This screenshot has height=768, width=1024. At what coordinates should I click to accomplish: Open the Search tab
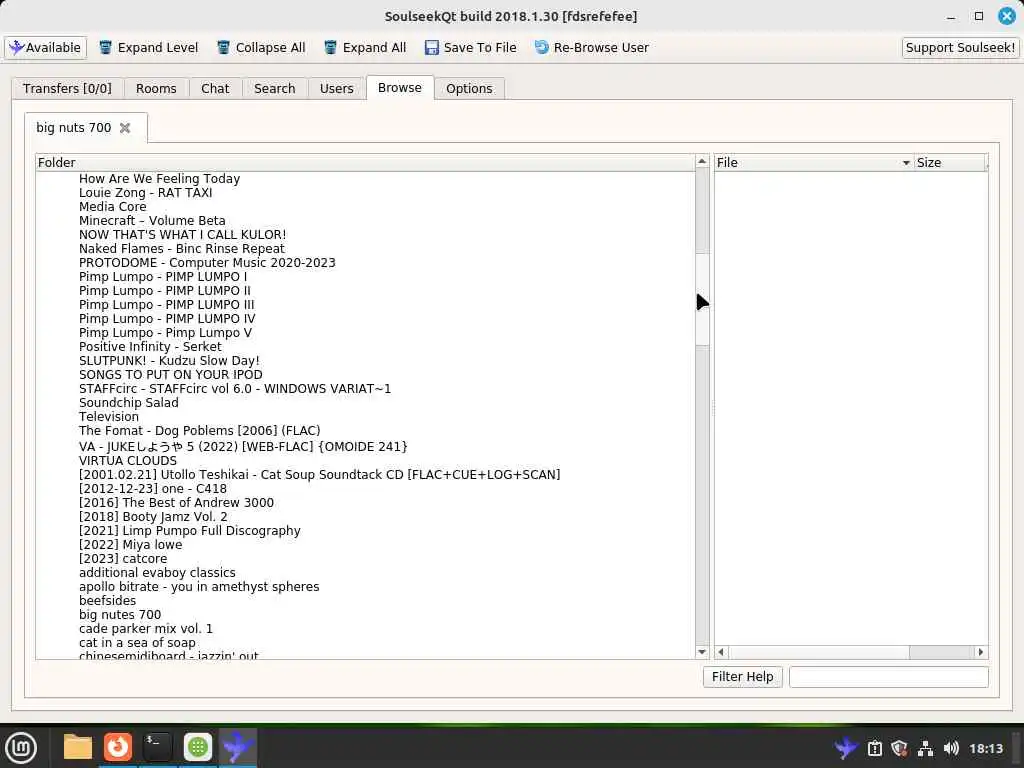[x=274, y=88]
